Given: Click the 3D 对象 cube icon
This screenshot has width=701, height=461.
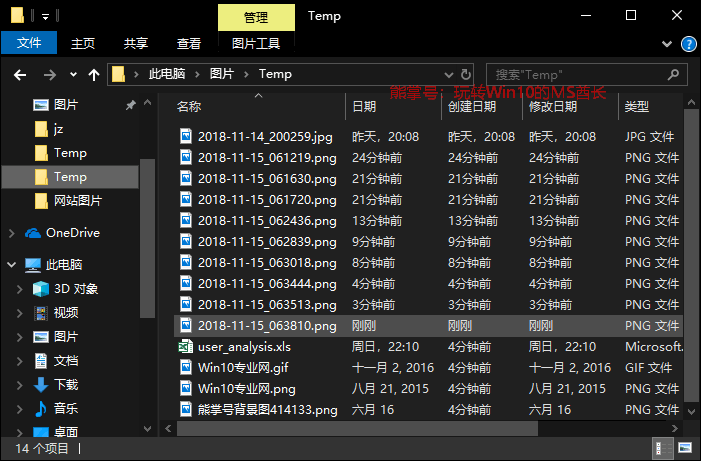Looking at the screenshot, I should [x=41, y=289].
